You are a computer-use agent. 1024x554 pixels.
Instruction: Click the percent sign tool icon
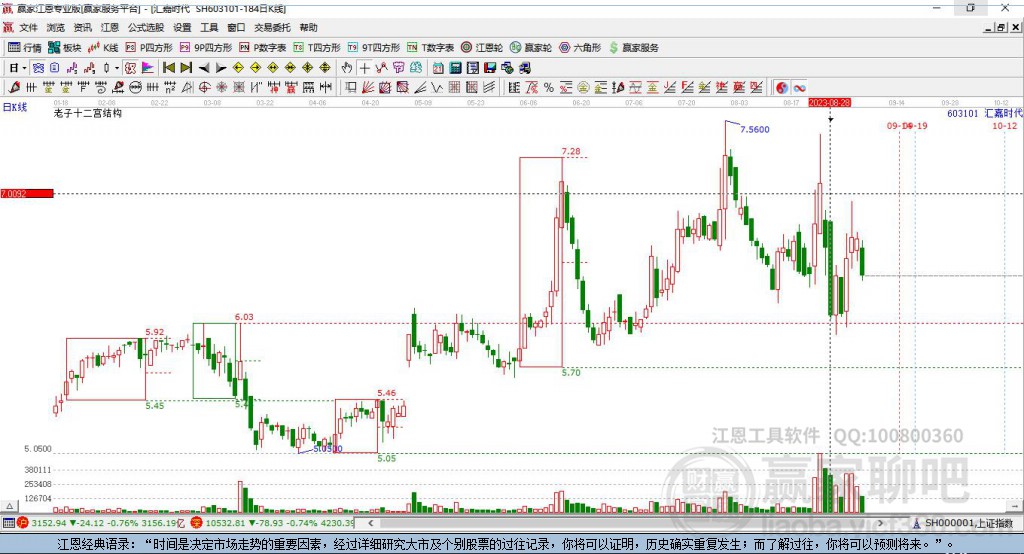549,88
